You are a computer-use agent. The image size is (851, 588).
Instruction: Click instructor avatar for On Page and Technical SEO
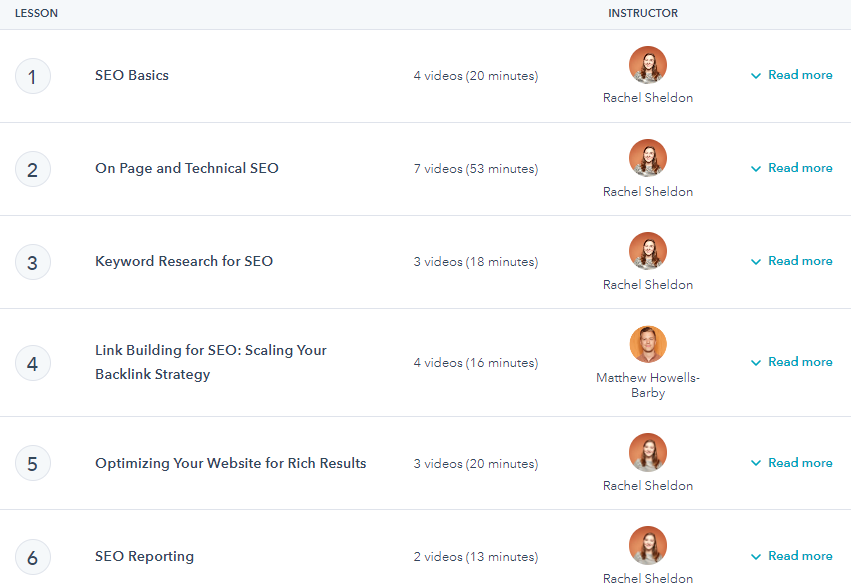point(648,158)
